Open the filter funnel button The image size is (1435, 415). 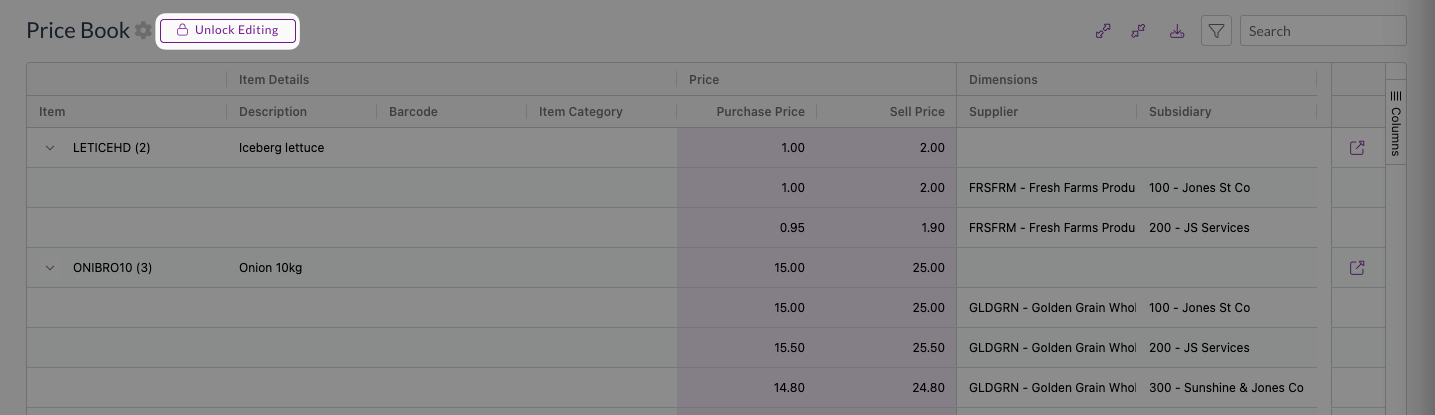[1216, 31]
